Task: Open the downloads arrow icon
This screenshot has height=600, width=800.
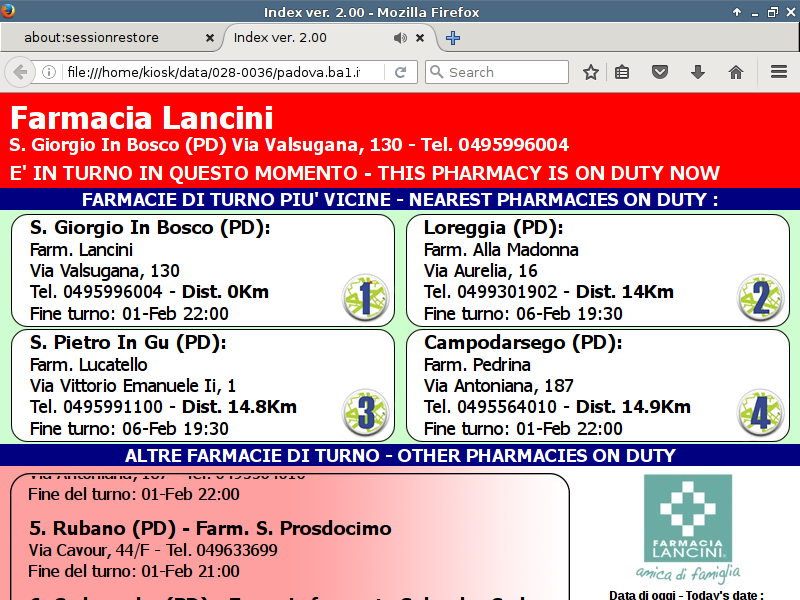Action: (x=698, y=72)
